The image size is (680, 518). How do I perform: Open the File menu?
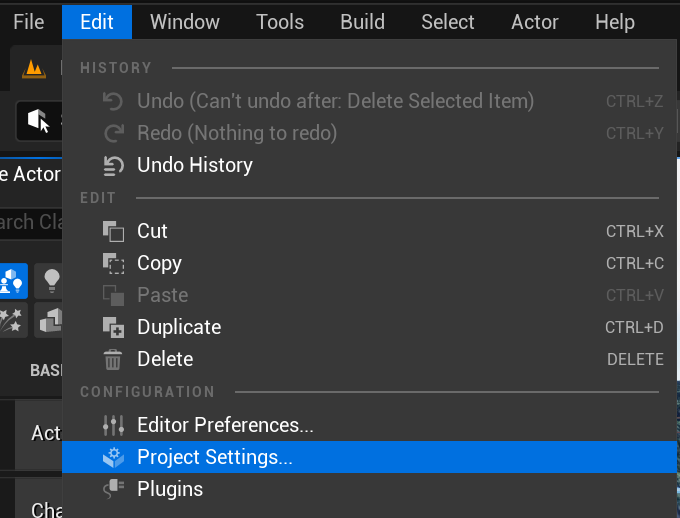click(29, 21)
